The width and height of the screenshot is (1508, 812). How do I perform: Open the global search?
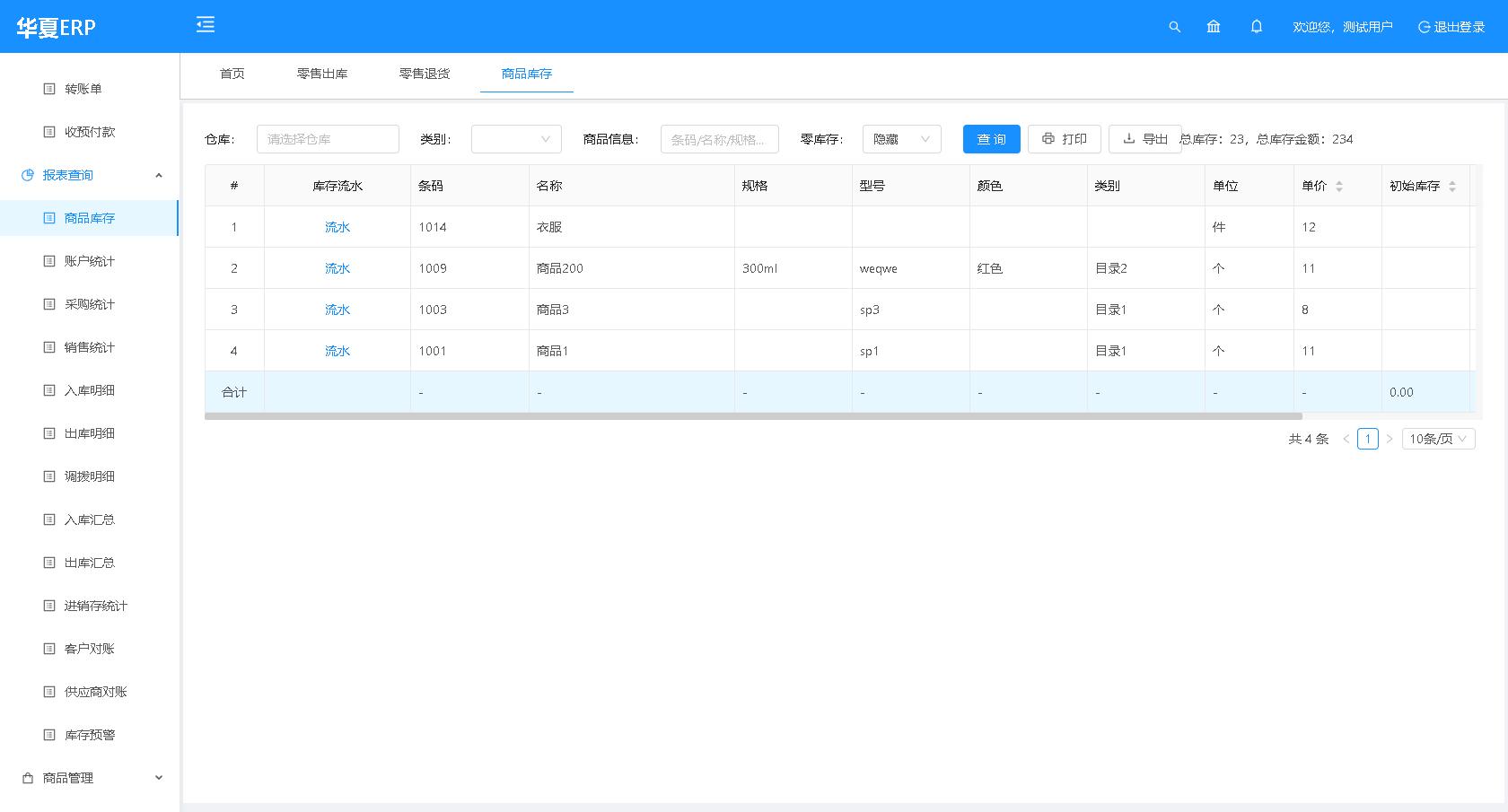pyautogui.click(x=1174, y=27)
